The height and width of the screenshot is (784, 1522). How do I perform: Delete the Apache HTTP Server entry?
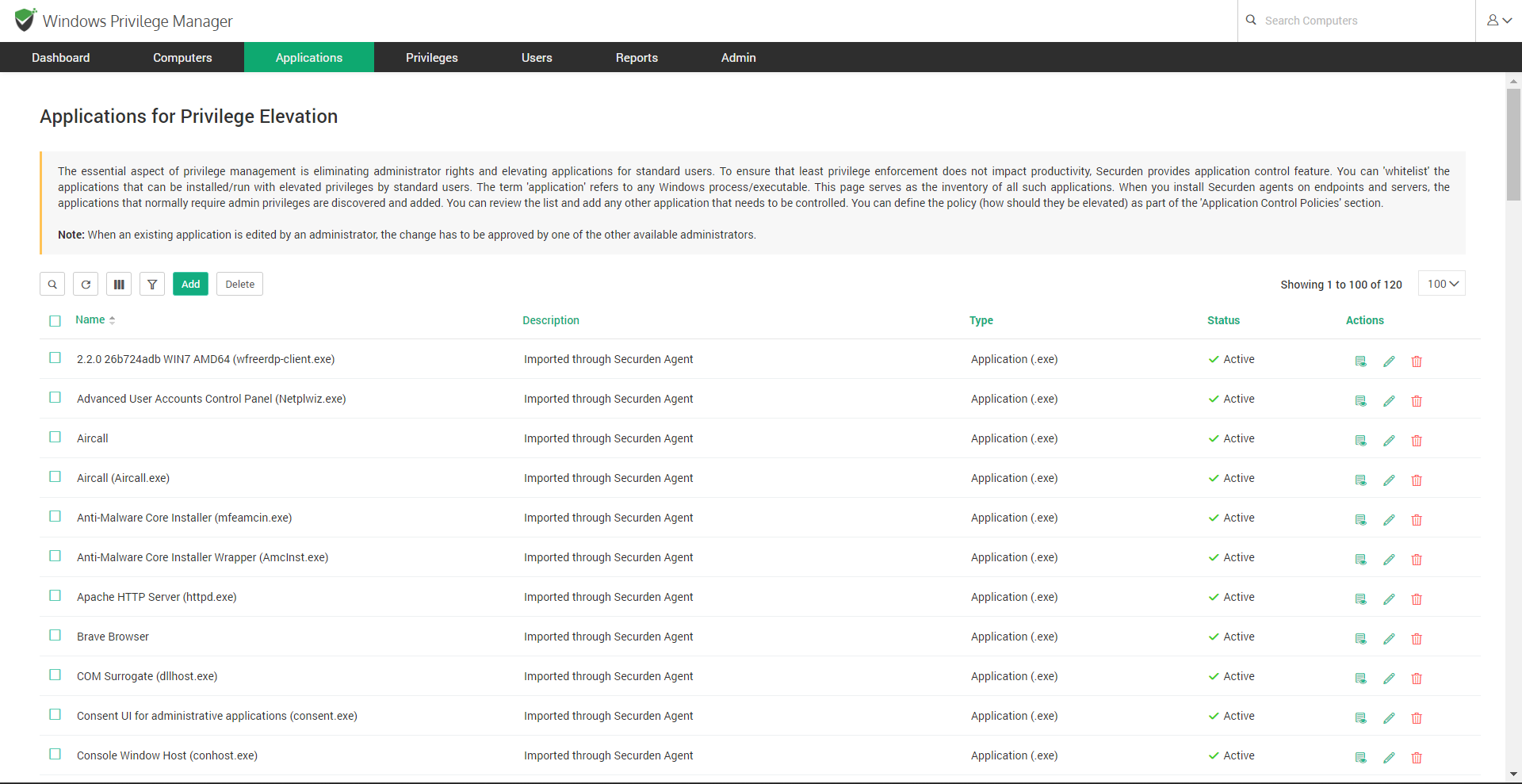[1417, 599]
